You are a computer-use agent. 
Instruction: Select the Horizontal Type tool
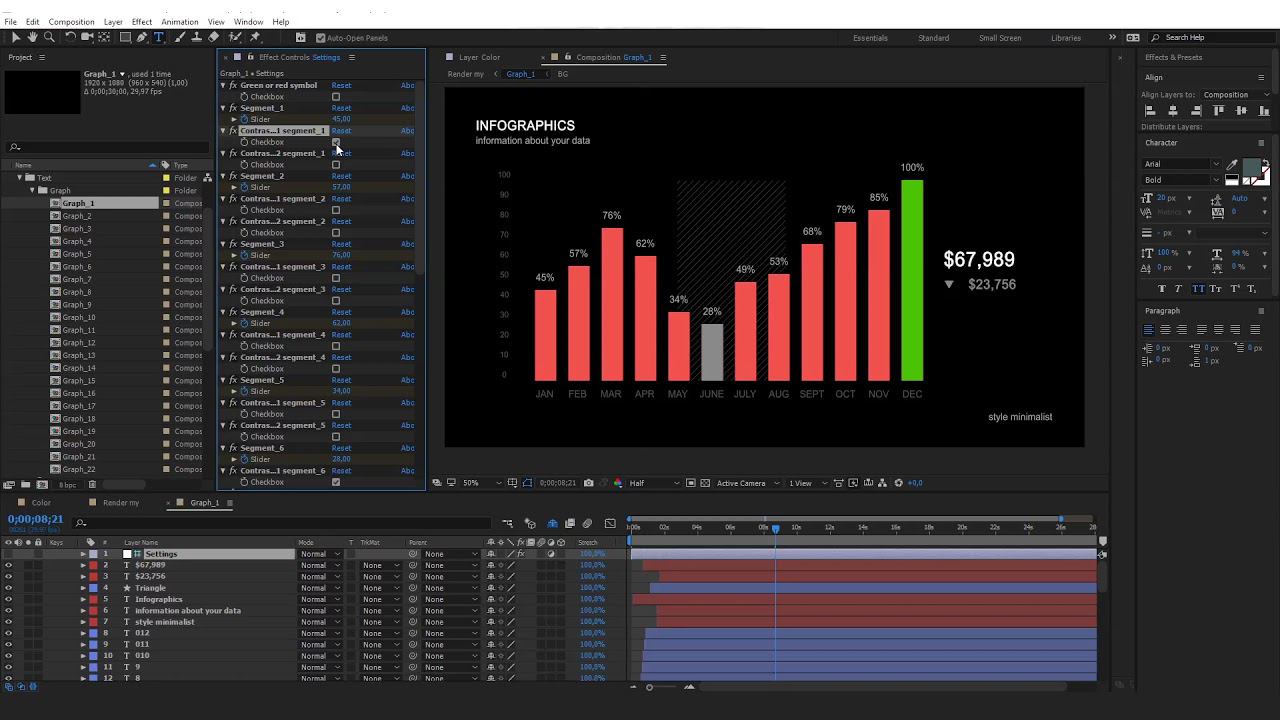[158, 37]
